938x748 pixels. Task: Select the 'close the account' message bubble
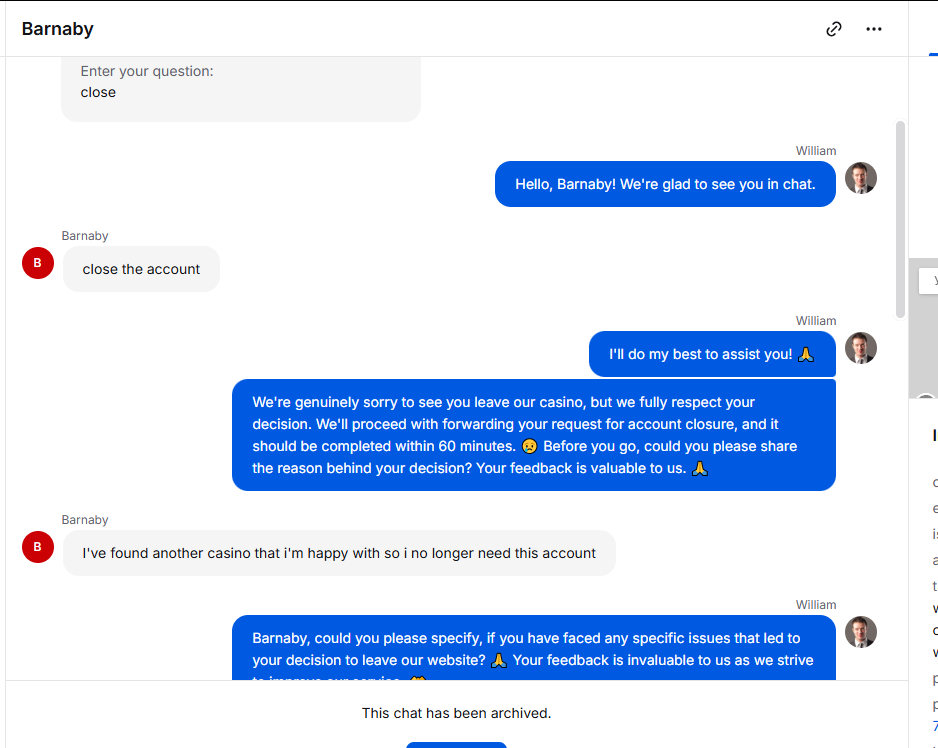point(141,269)
